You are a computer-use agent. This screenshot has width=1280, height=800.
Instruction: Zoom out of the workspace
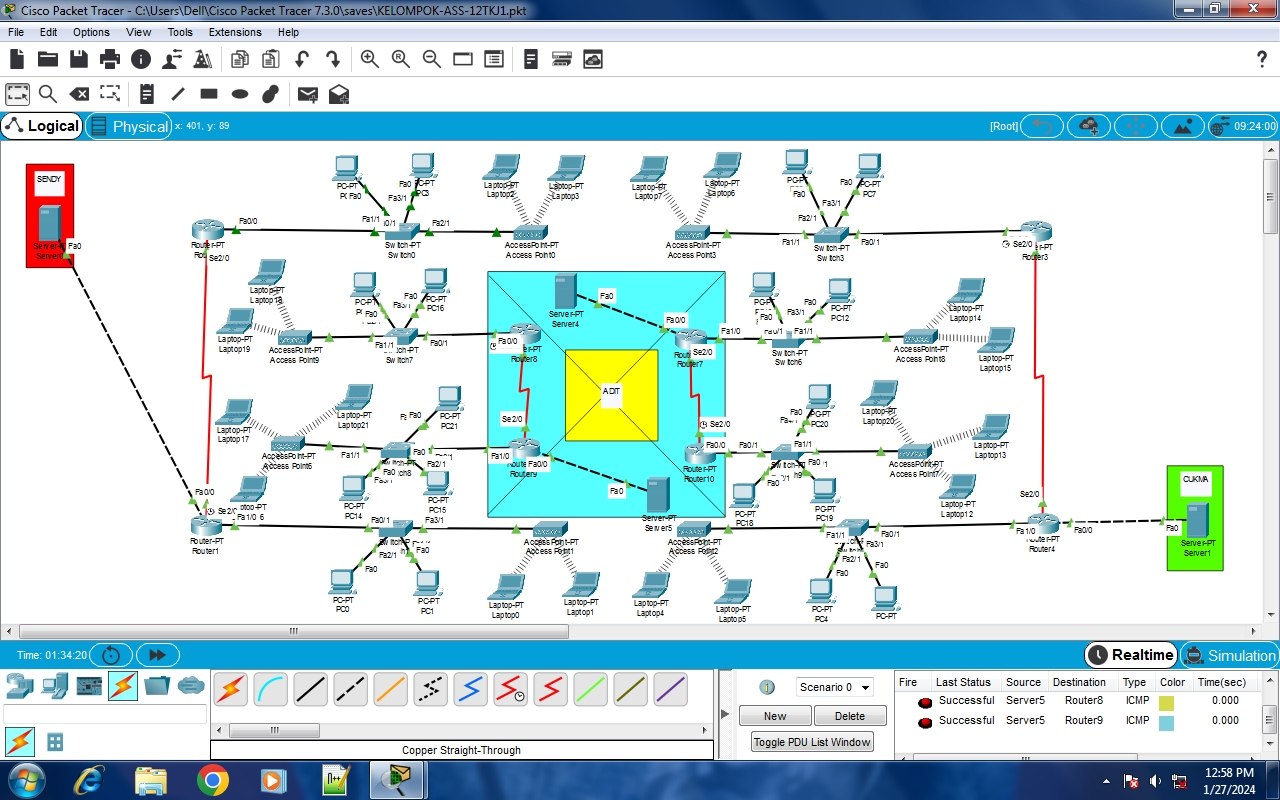pyautogui.click(x=432, y=59)
